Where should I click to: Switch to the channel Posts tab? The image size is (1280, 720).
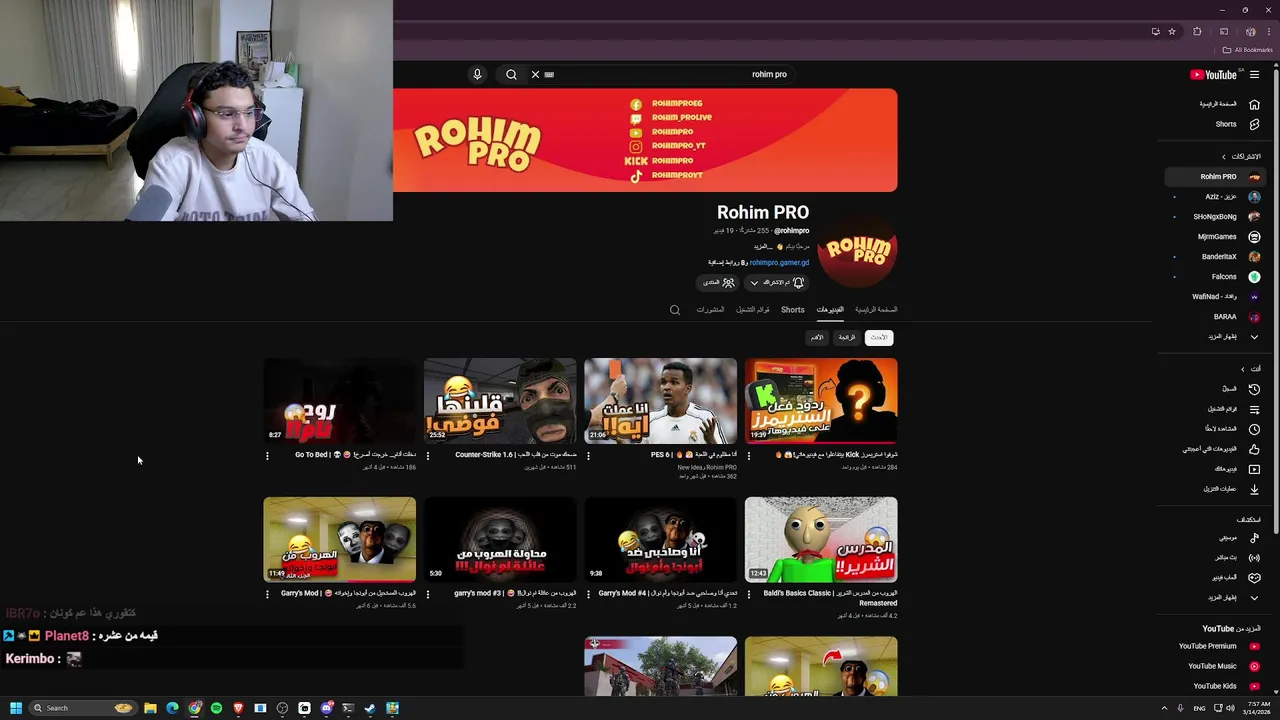point(710,310)
